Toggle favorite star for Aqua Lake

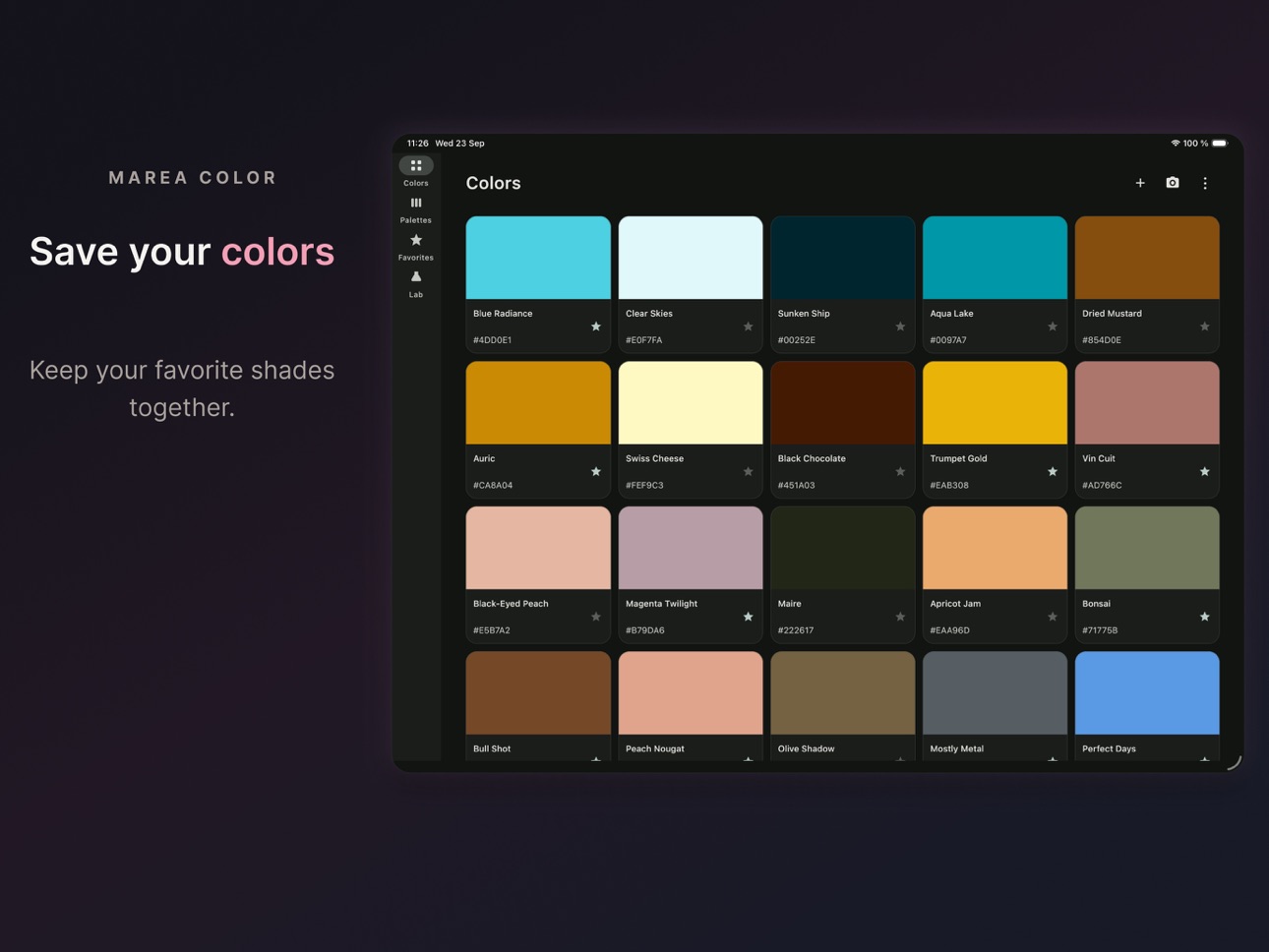1053,327
